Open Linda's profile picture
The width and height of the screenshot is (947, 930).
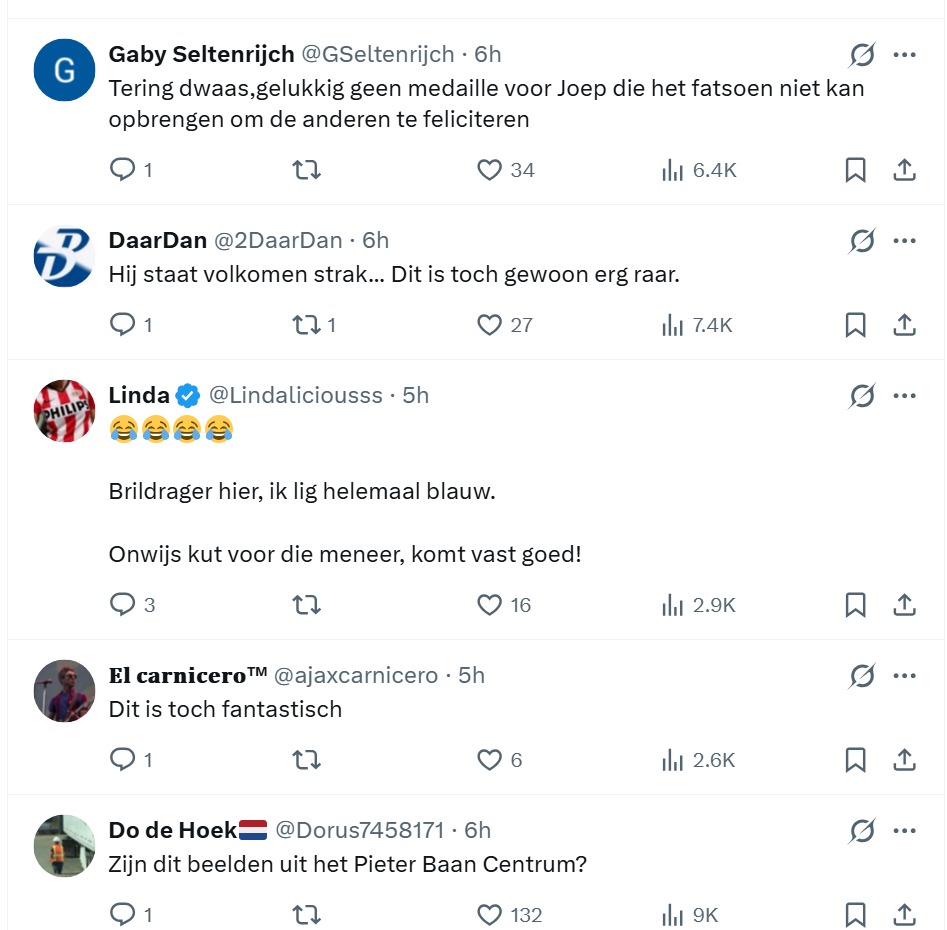(x=64, y=411)
